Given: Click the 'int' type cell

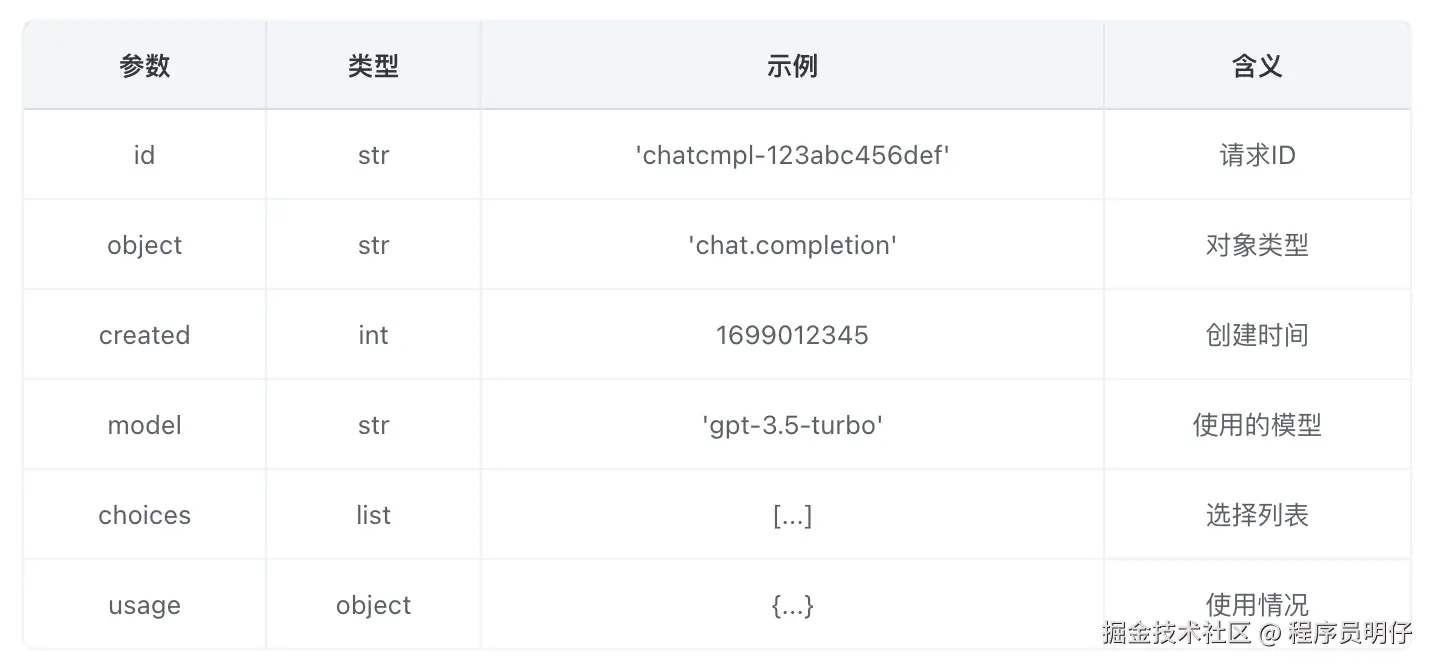Looking at the screenshot, I should pyautogui.click(x=373, y=335).
